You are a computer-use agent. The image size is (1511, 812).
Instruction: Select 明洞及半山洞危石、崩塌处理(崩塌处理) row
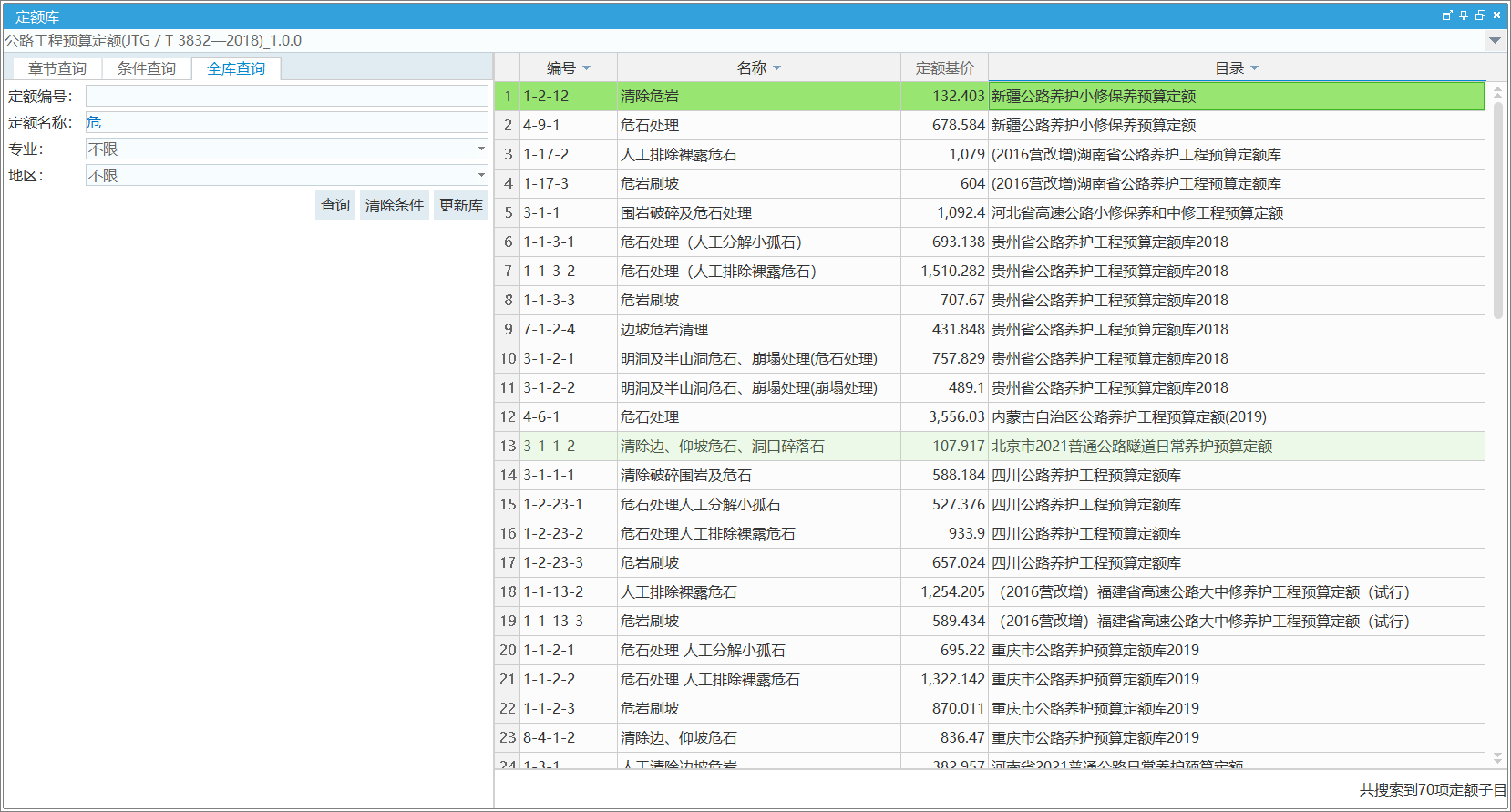click(989, 387)
